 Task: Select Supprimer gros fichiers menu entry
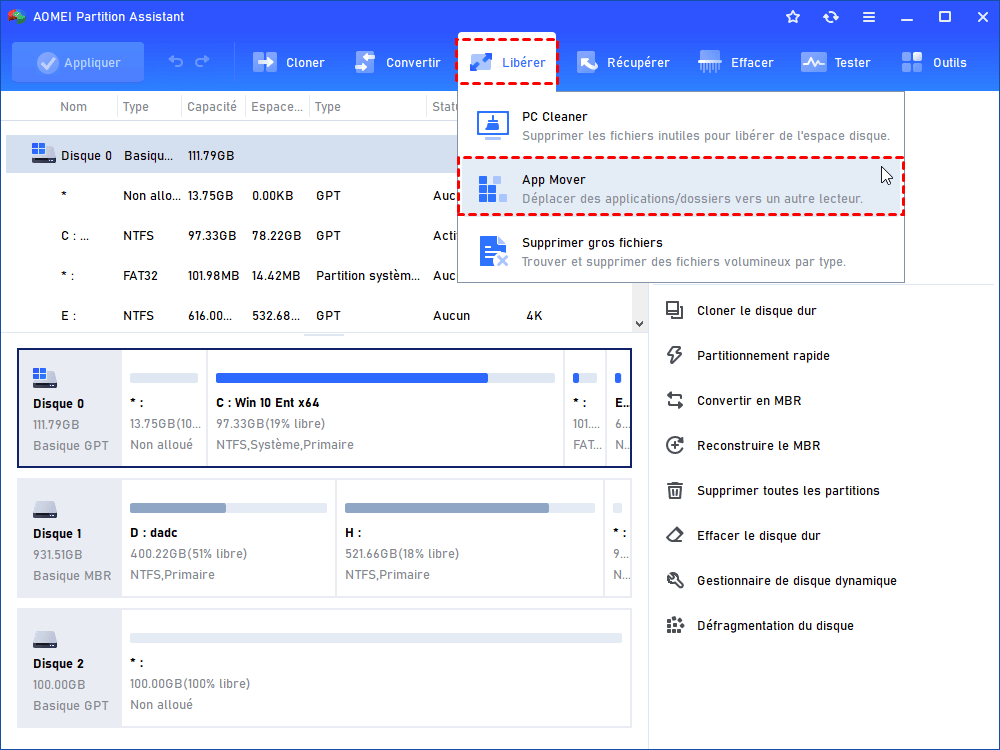(680, 251)
